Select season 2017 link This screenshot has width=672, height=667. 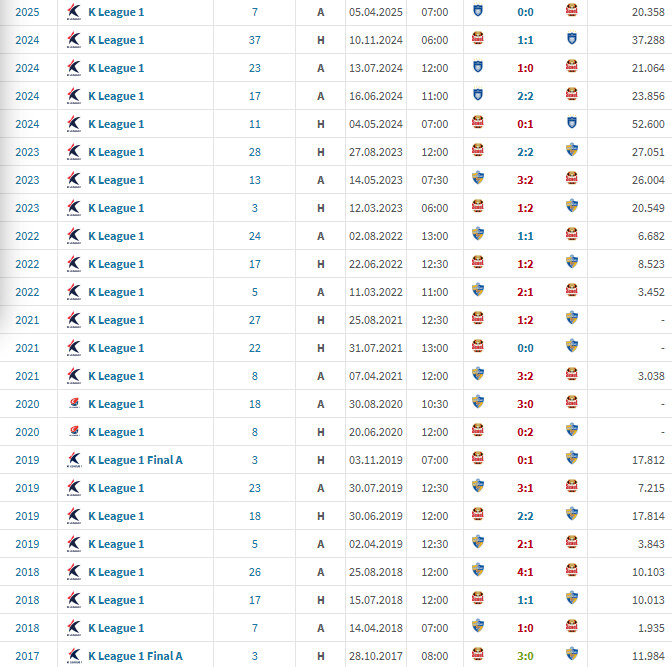27,656
